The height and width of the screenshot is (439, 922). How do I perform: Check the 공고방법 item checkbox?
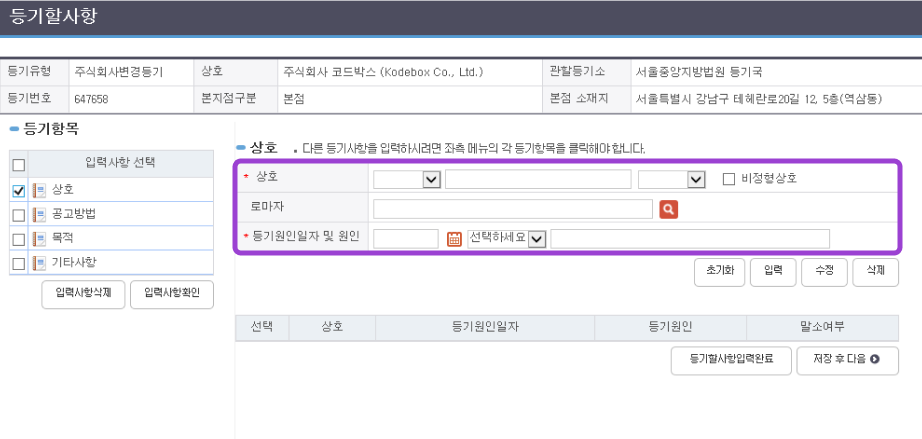(x=18, y=214)
